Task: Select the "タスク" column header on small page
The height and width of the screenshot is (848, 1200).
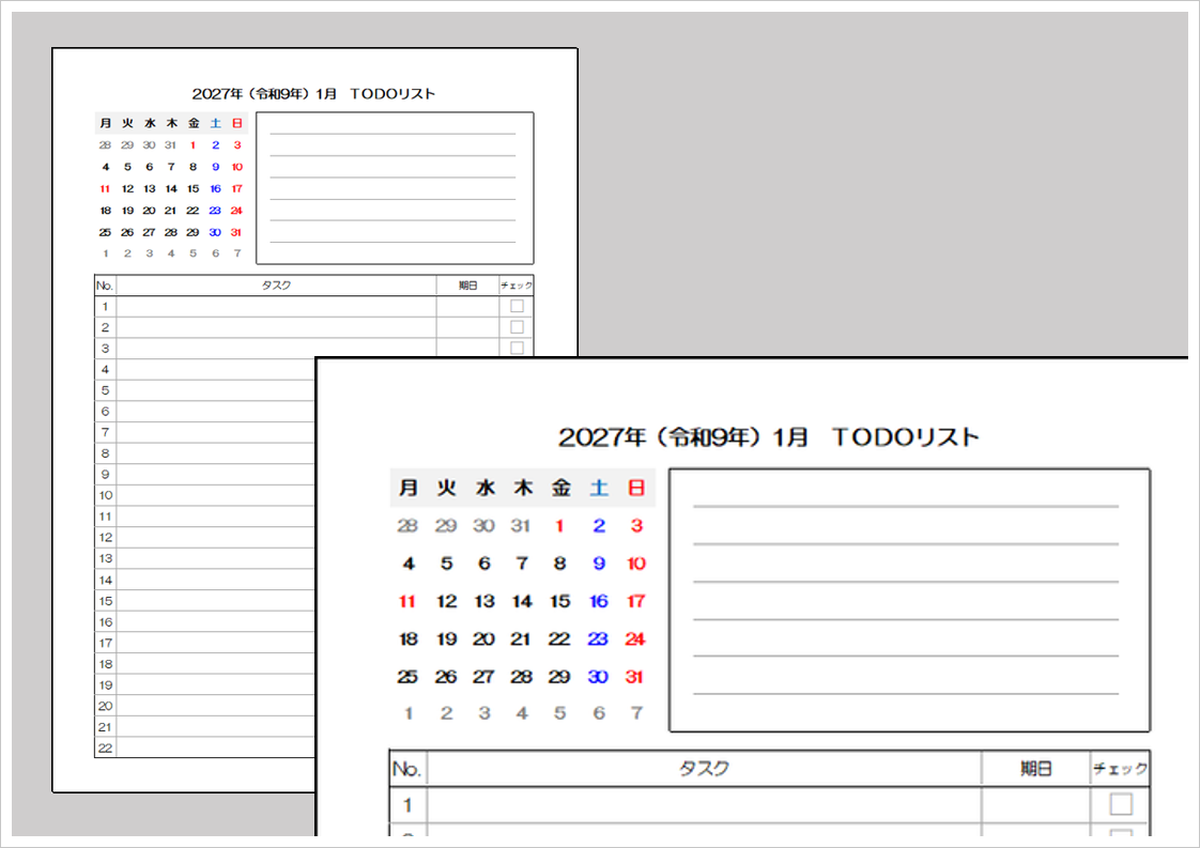Action: (276, 286)
